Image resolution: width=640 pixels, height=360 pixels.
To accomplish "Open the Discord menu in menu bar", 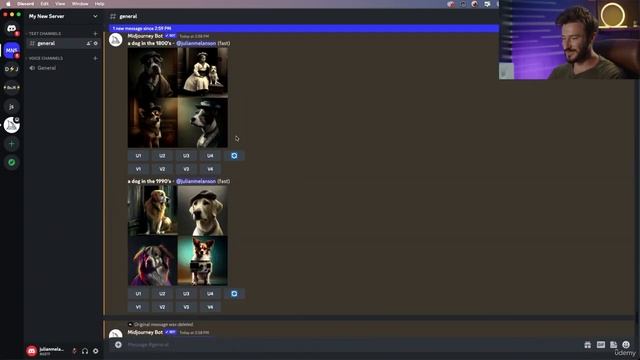I will click(26, 4).
